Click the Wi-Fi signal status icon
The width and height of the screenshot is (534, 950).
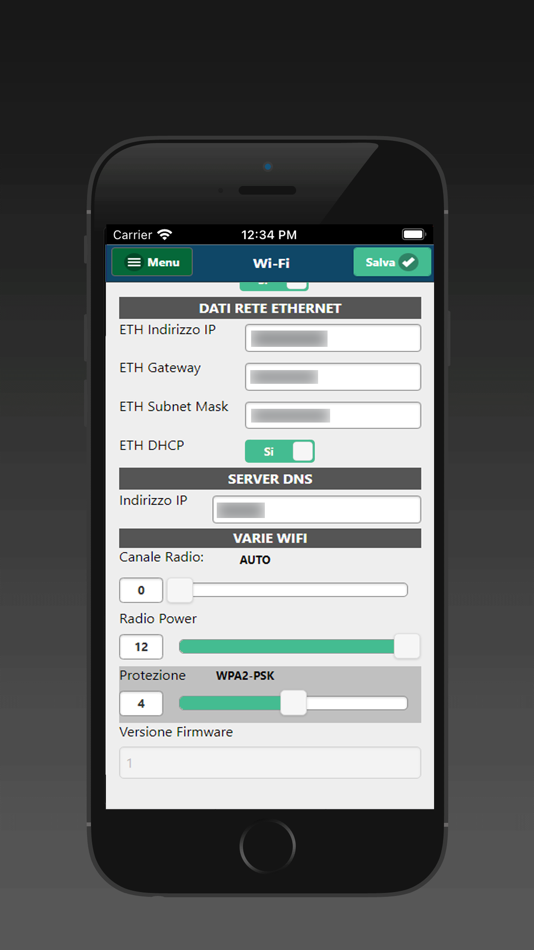(164, 234)
